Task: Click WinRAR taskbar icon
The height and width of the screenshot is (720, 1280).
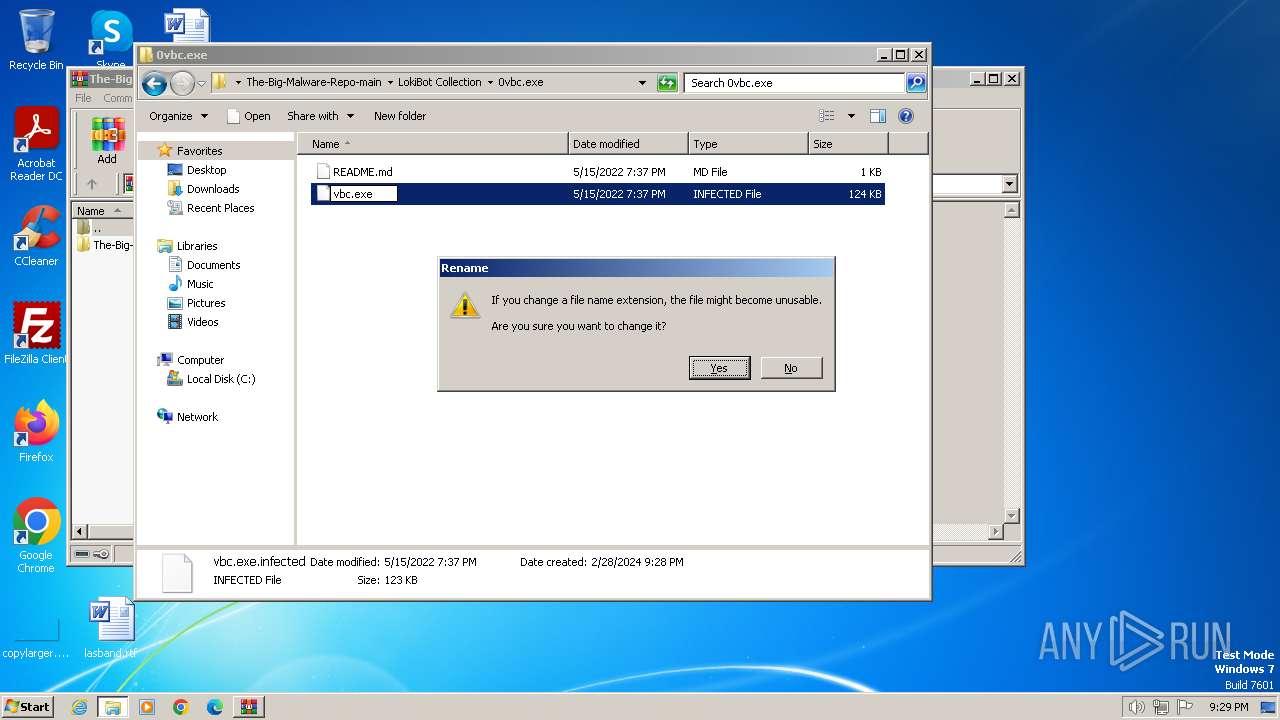Action: 249,707
